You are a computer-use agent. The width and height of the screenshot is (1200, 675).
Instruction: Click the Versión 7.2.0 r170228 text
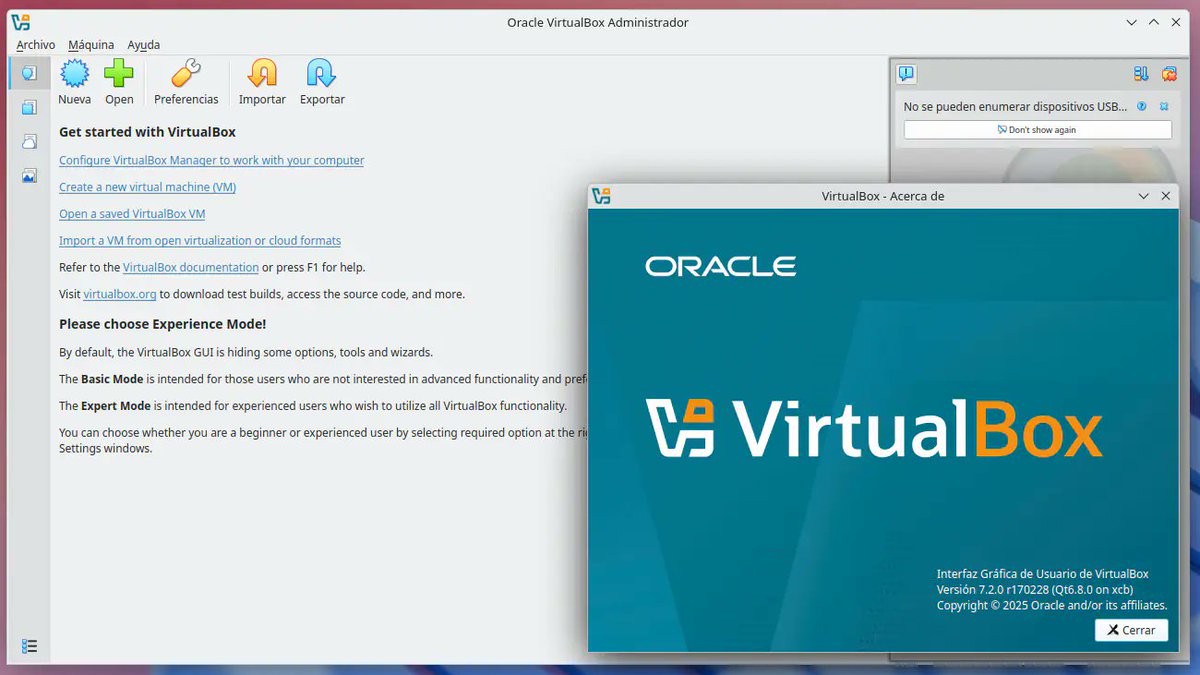click(x=1035, y=590)
